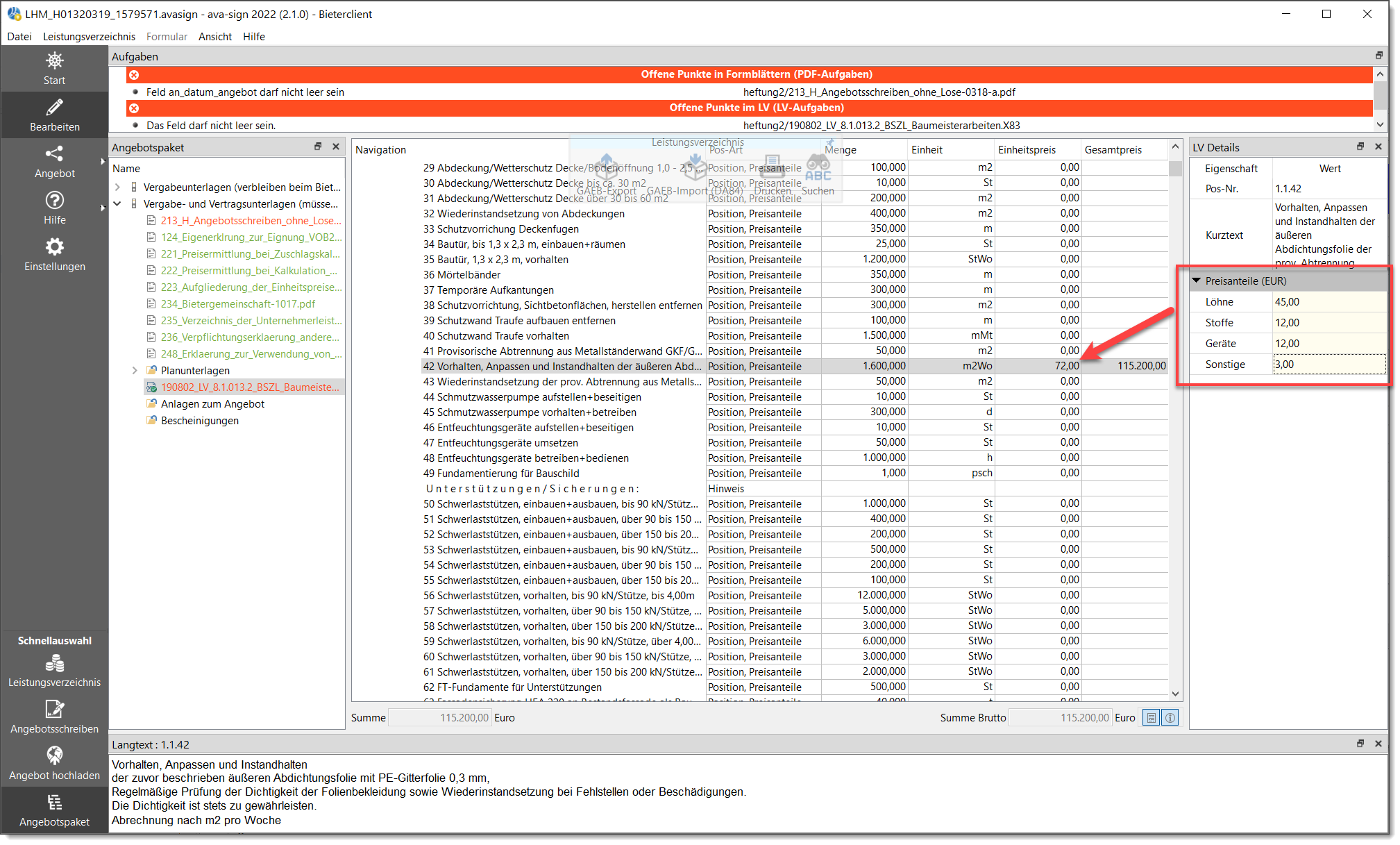The width and height of the screenshot is (1400, 845).
Task: Click the GAEB-Export toolbar icon
Action: (x=606, y=175)
